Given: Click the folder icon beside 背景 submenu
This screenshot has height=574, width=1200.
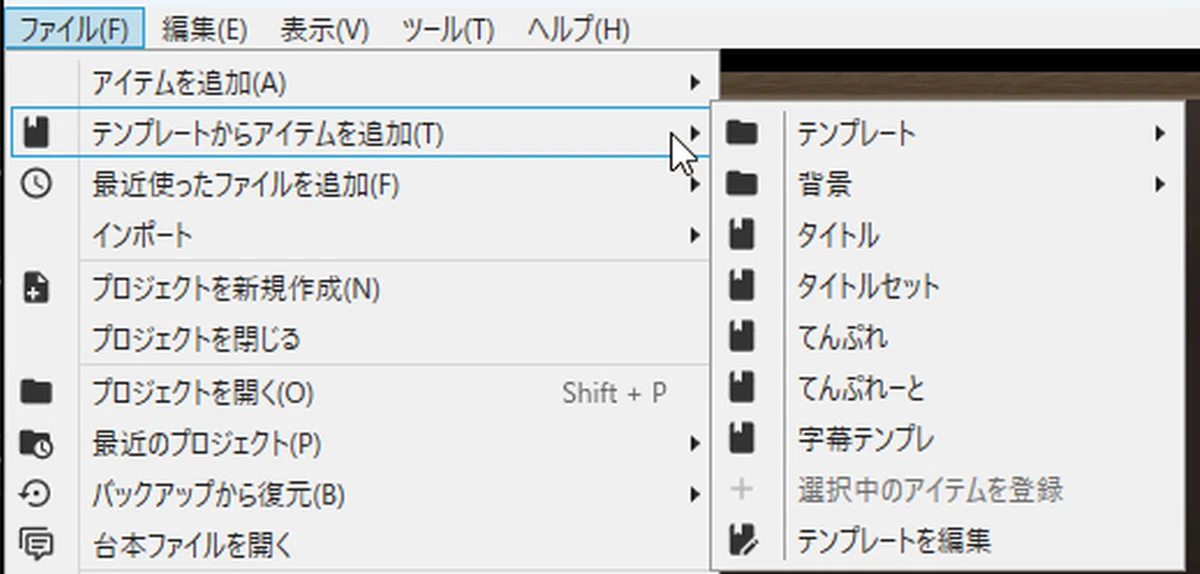Looking at the screenshot, I should tap(742, 184).
